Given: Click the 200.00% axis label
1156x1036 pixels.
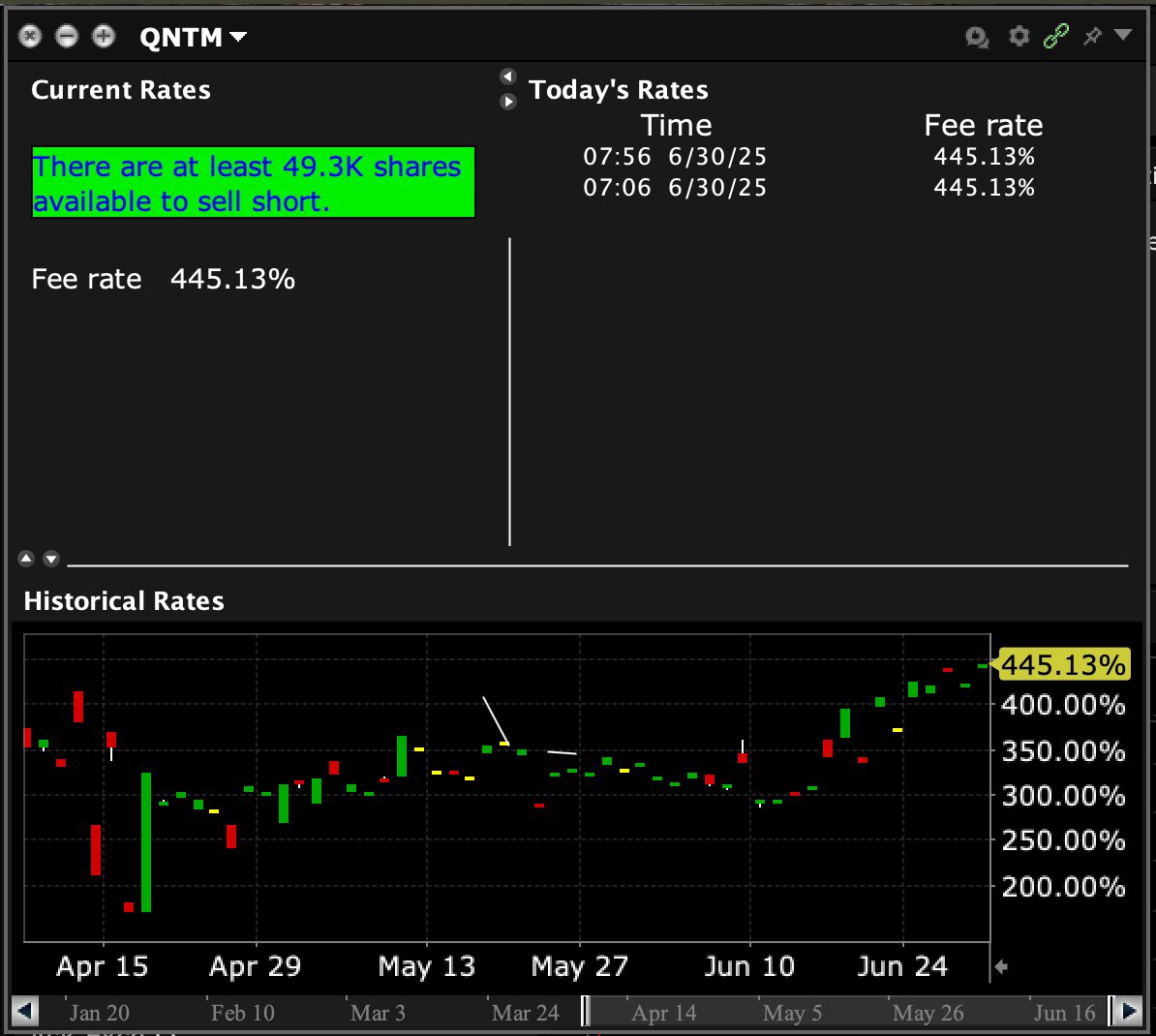Looking at the screenshot, I should (x=1063, y=886).
